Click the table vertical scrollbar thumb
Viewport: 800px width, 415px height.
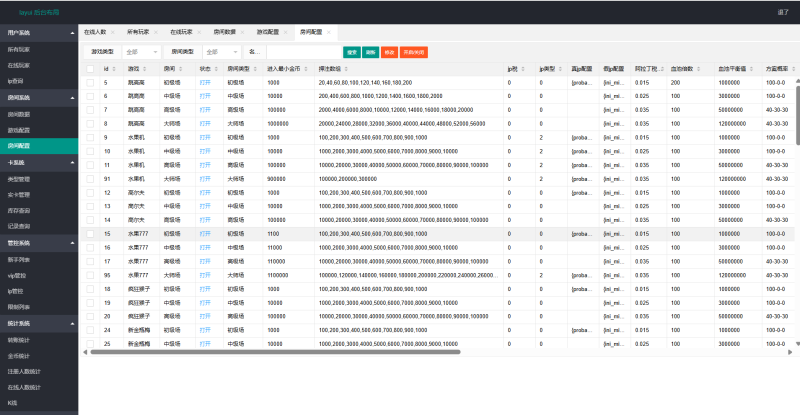pos(797,115)
